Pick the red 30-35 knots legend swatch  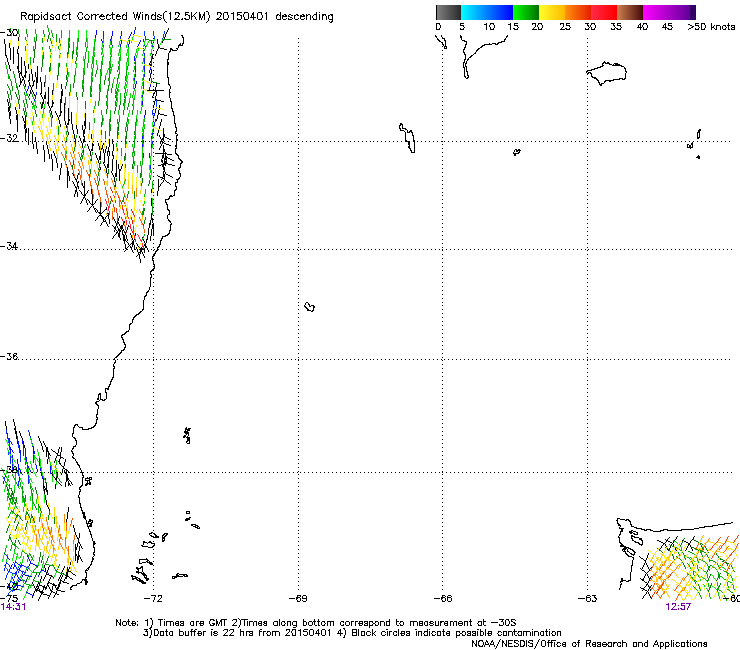[x=604, y=12]
